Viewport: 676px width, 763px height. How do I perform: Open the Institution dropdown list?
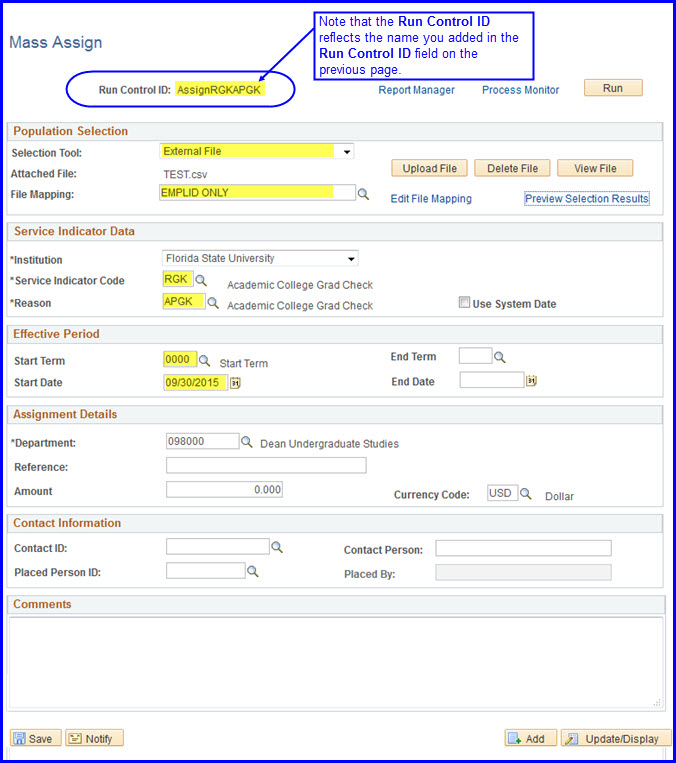click(350, 259)
